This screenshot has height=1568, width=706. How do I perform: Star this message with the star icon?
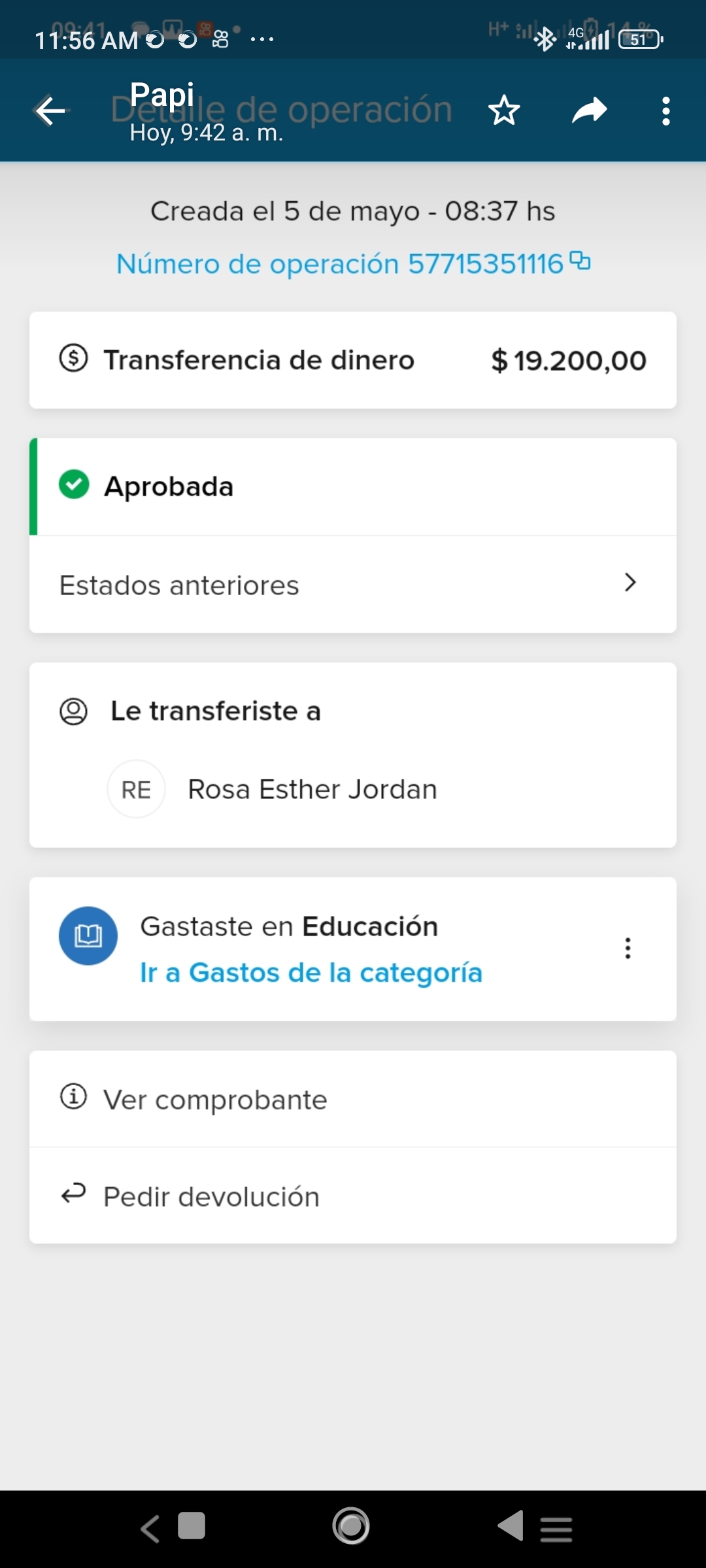point(504,110)
